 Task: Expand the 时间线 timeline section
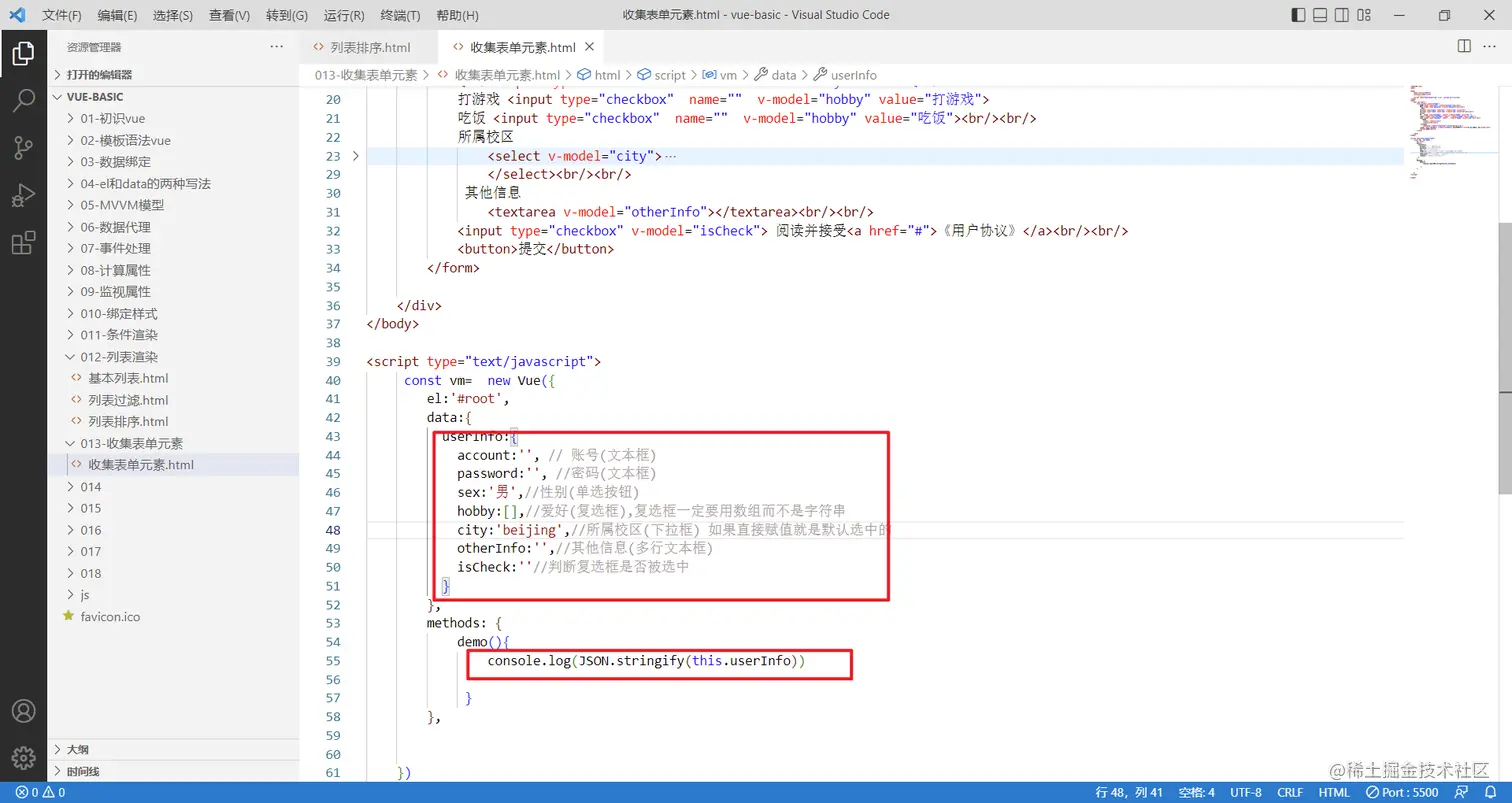pyautogui.click(x=173, y=771)
